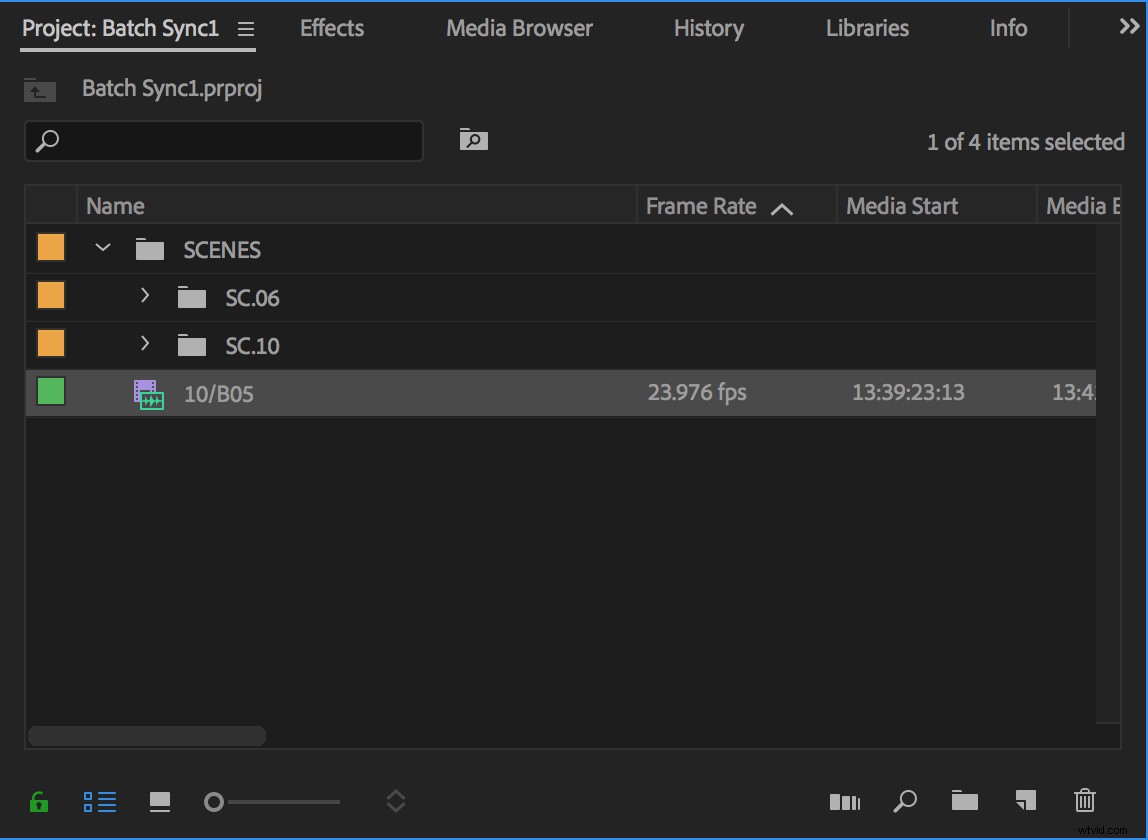Click the filter search icon beside the search field
This screenshot has width=1148, height=840.
pyautogui.click(x=473, y=140)
